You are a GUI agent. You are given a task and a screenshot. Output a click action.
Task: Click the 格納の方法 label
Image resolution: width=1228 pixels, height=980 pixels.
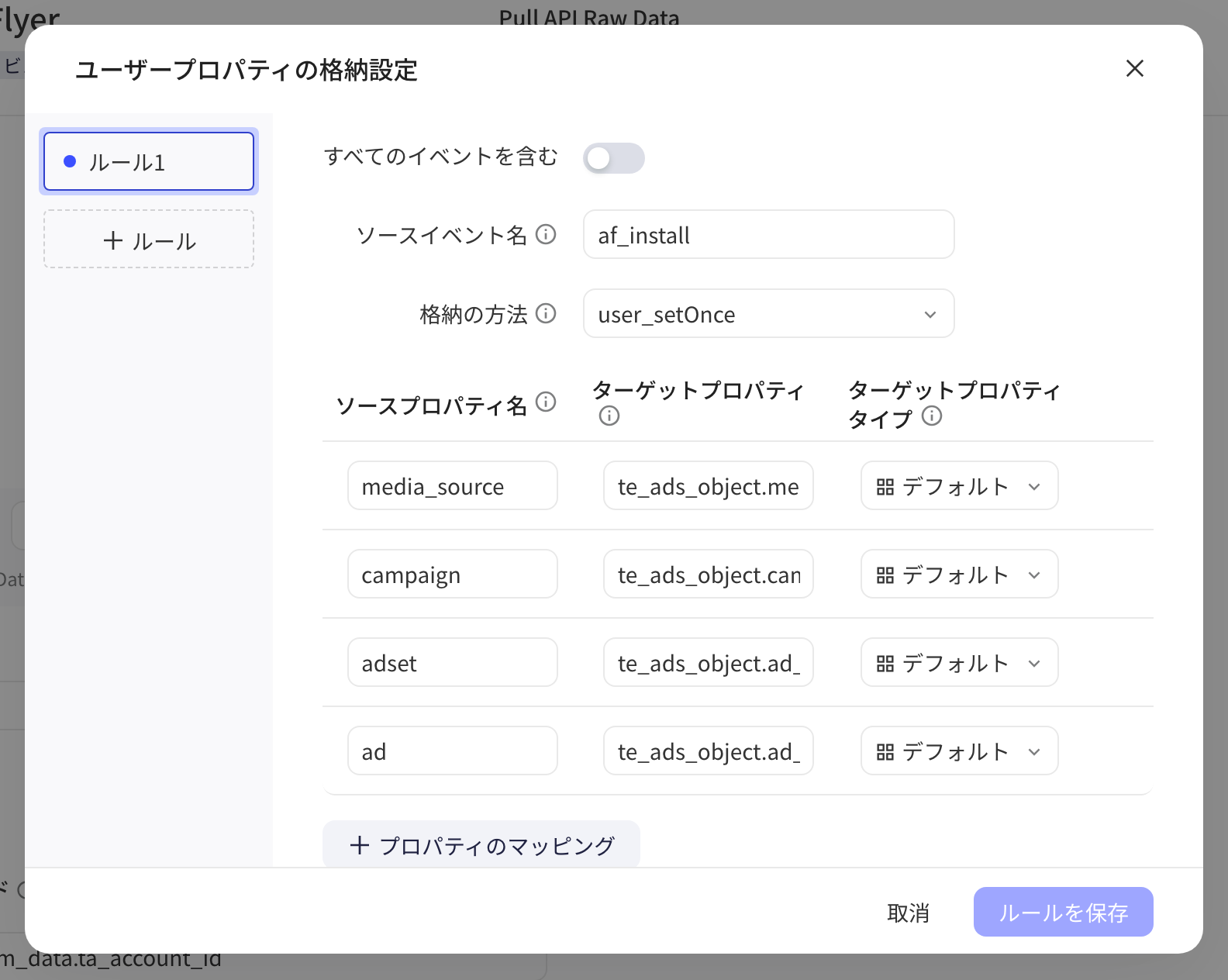coord(473,314)
